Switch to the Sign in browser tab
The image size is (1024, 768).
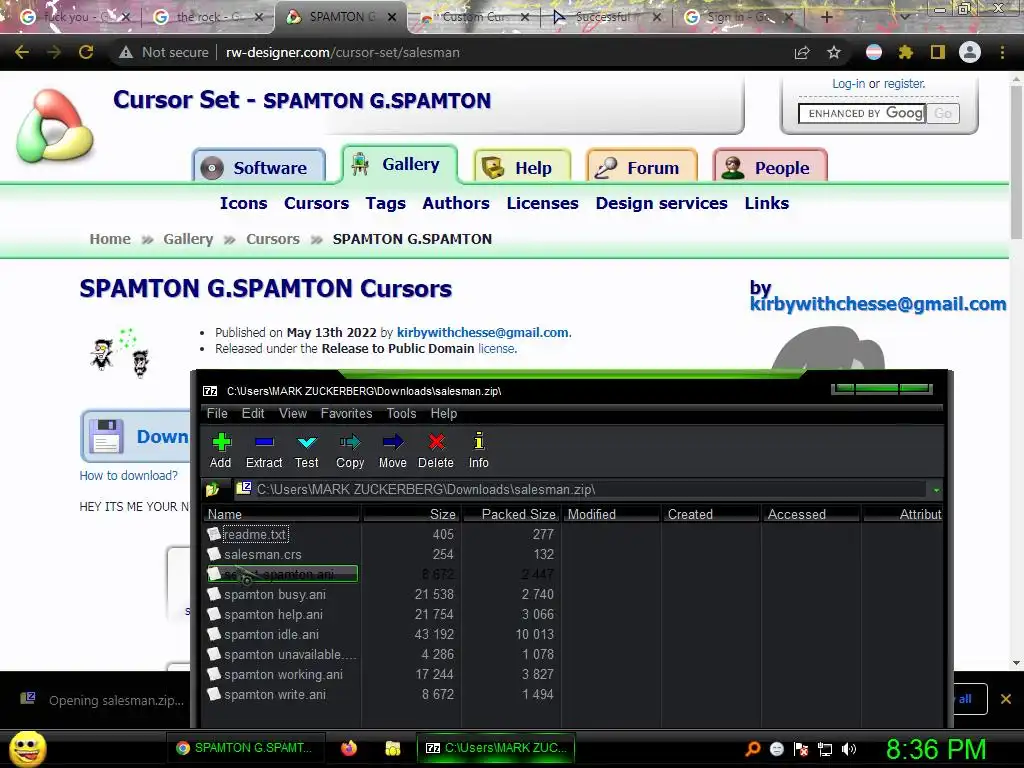coord(737,17)
